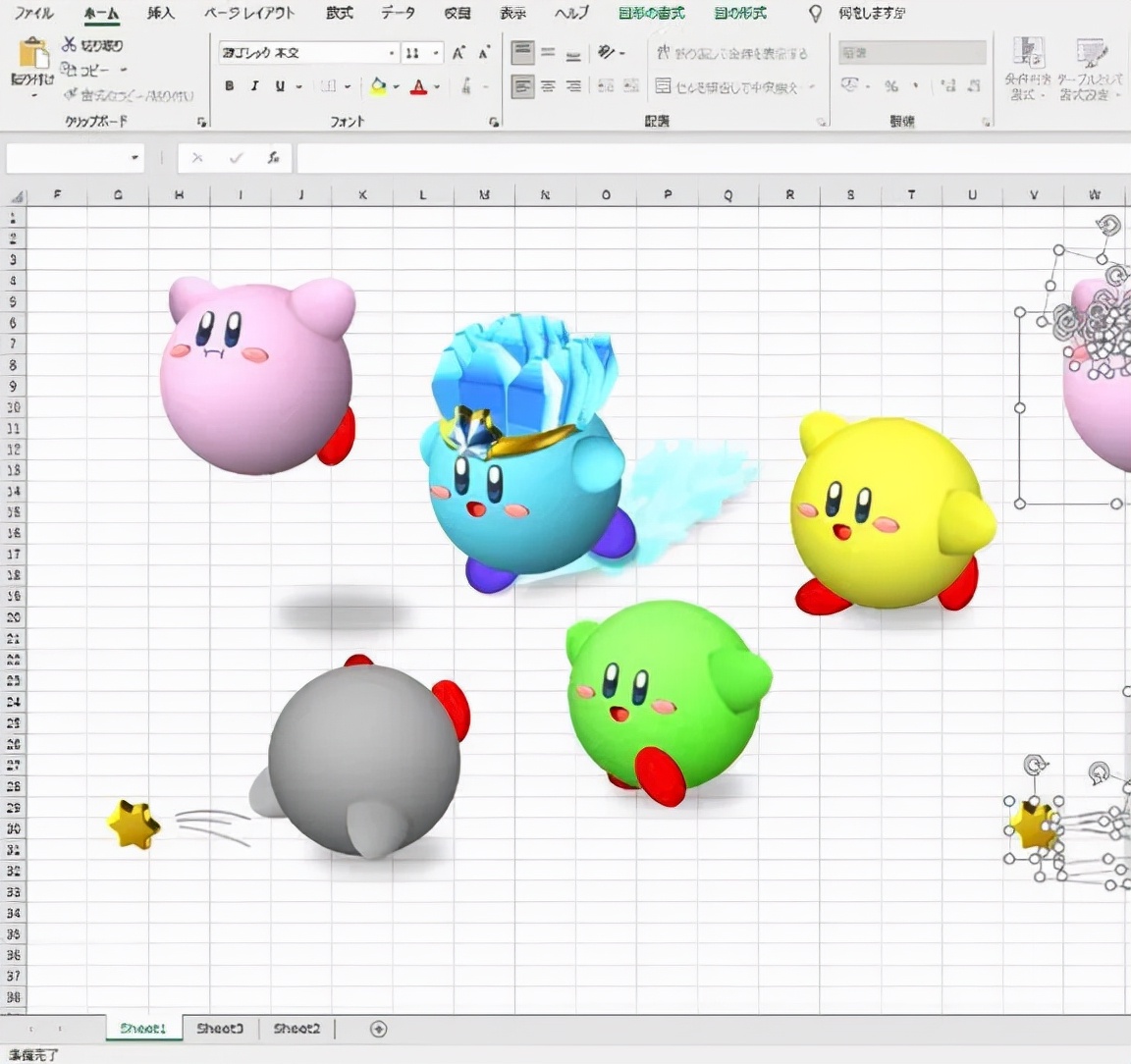Click the Paste clipboard icon
This screenshot has height=1064, width=1131.
click(32, 54)
